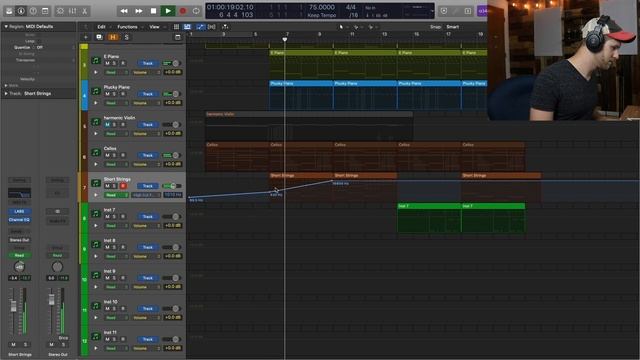The width and height of the screenshot is (640, 360).
Task: Toggle the orange H hide tracks button
Action: 113,37
